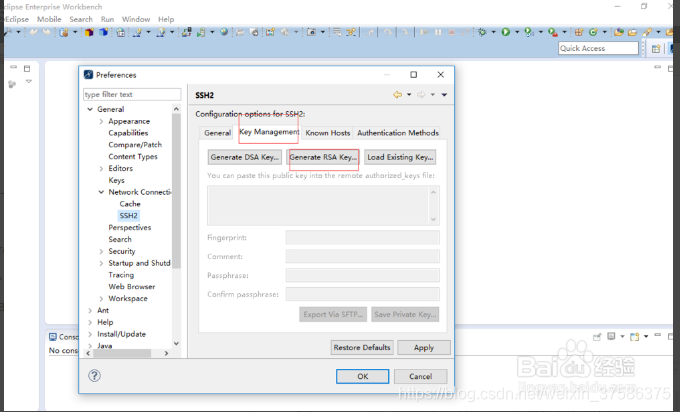
Task: Click the globe web browser toolbar icon
Action: (224, 32)
